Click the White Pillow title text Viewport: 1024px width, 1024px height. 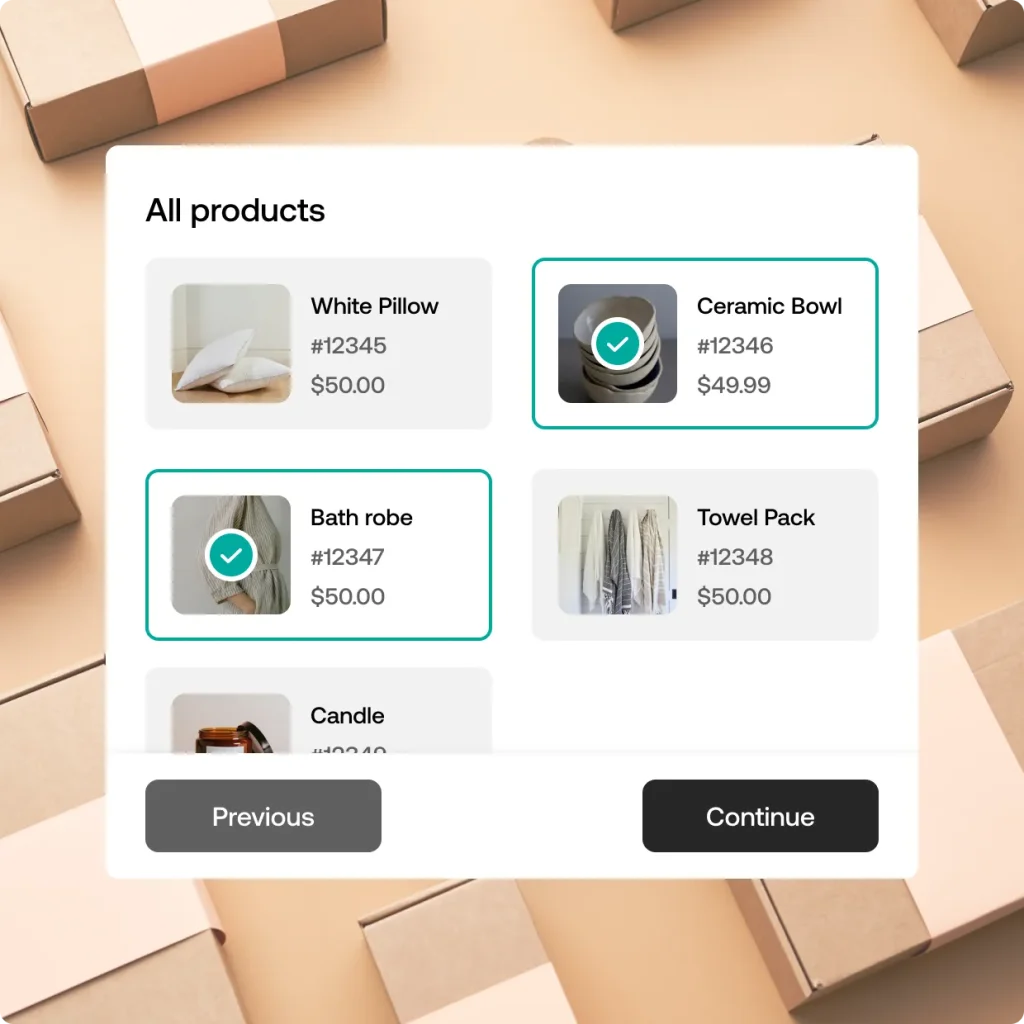pyautogui.click(x=374, y=306)
